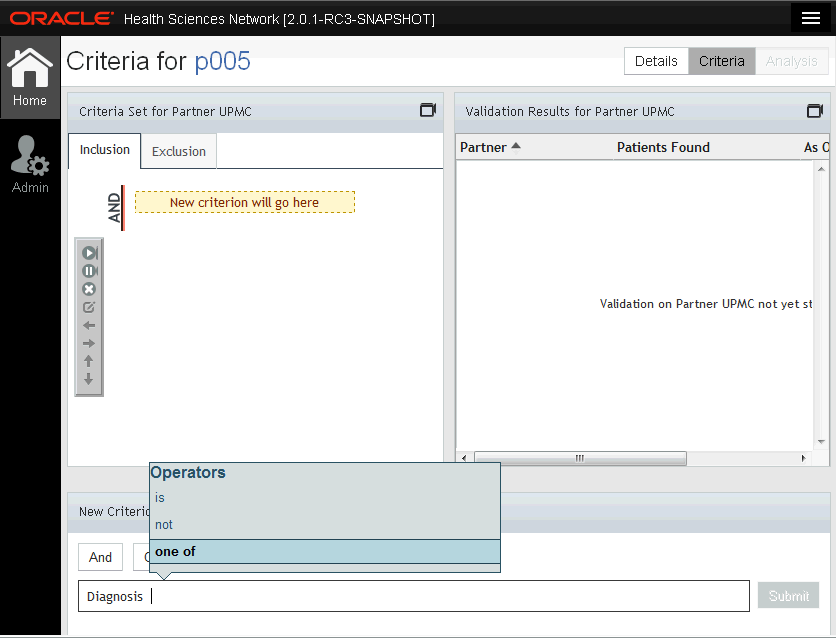
Task: Switch to the Criteria tab
Action: (x=721, y=61)
